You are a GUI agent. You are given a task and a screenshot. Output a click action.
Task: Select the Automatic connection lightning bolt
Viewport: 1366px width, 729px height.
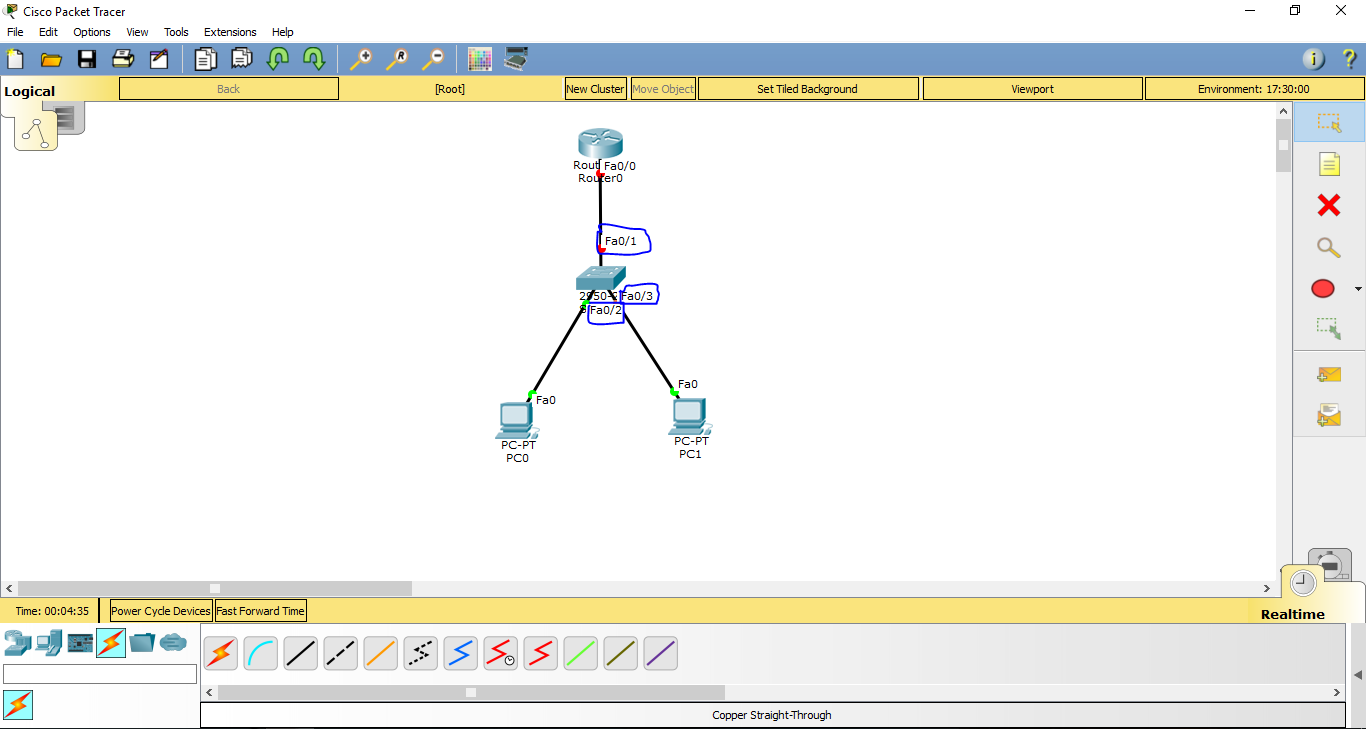click(220, 653)
